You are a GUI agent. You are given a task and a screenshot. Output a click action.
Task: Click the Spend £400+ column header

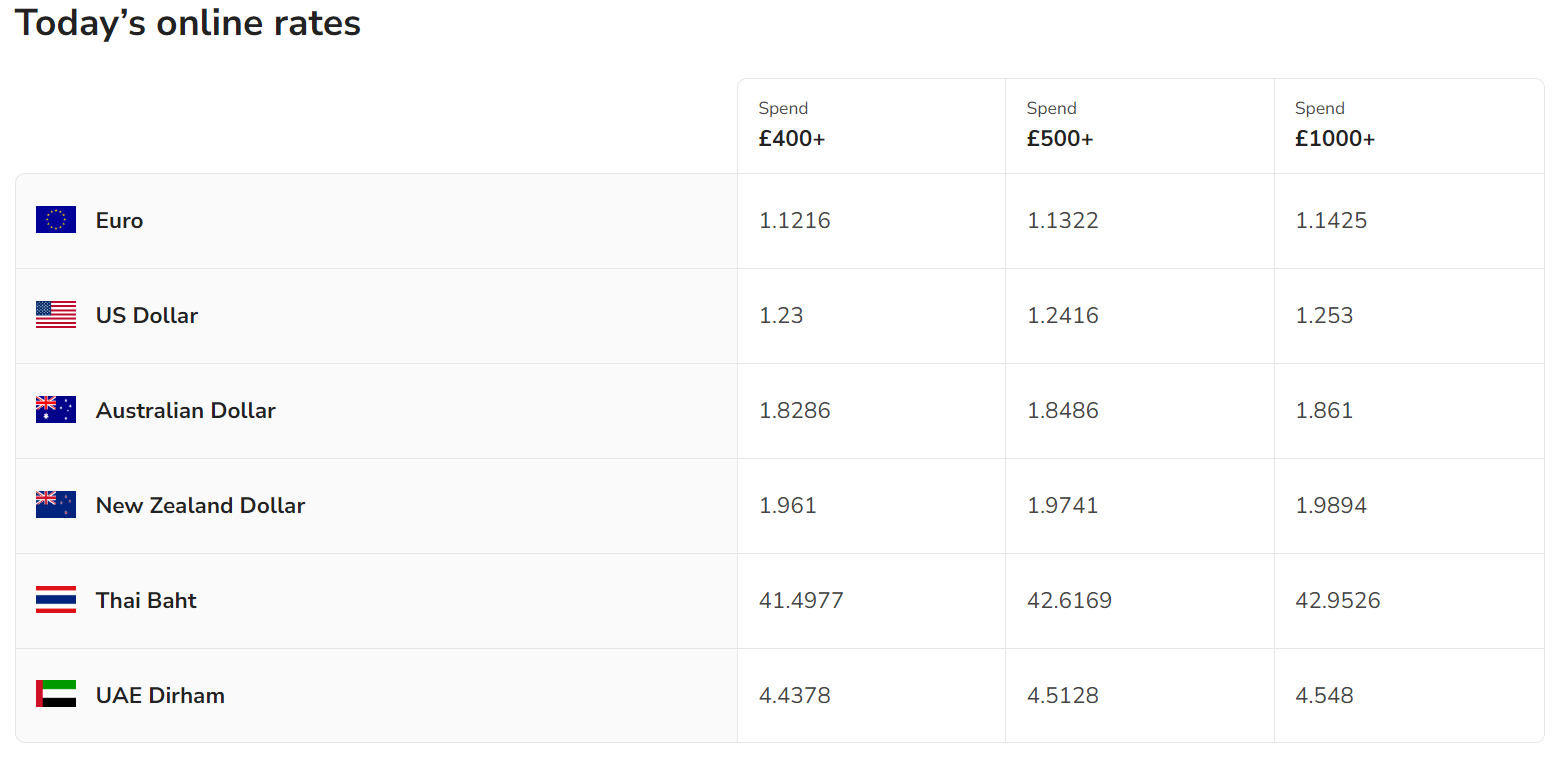pos(792,125)
